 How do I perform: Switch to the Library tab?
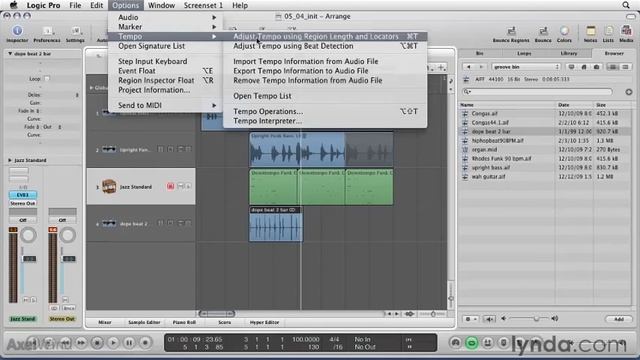coord(569,53)
